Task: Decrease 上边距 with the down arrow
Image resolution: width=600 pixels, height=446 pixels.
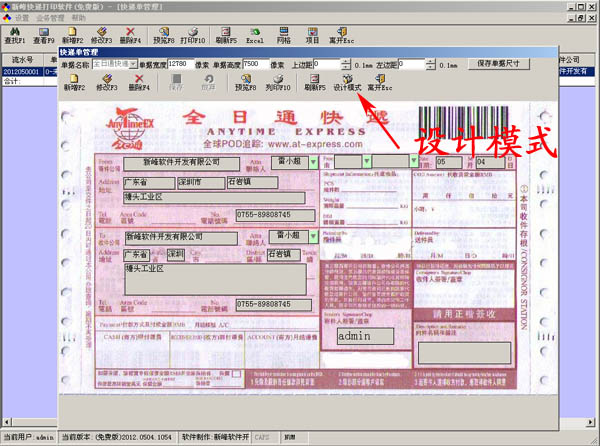Action: (x=346, y=67)
